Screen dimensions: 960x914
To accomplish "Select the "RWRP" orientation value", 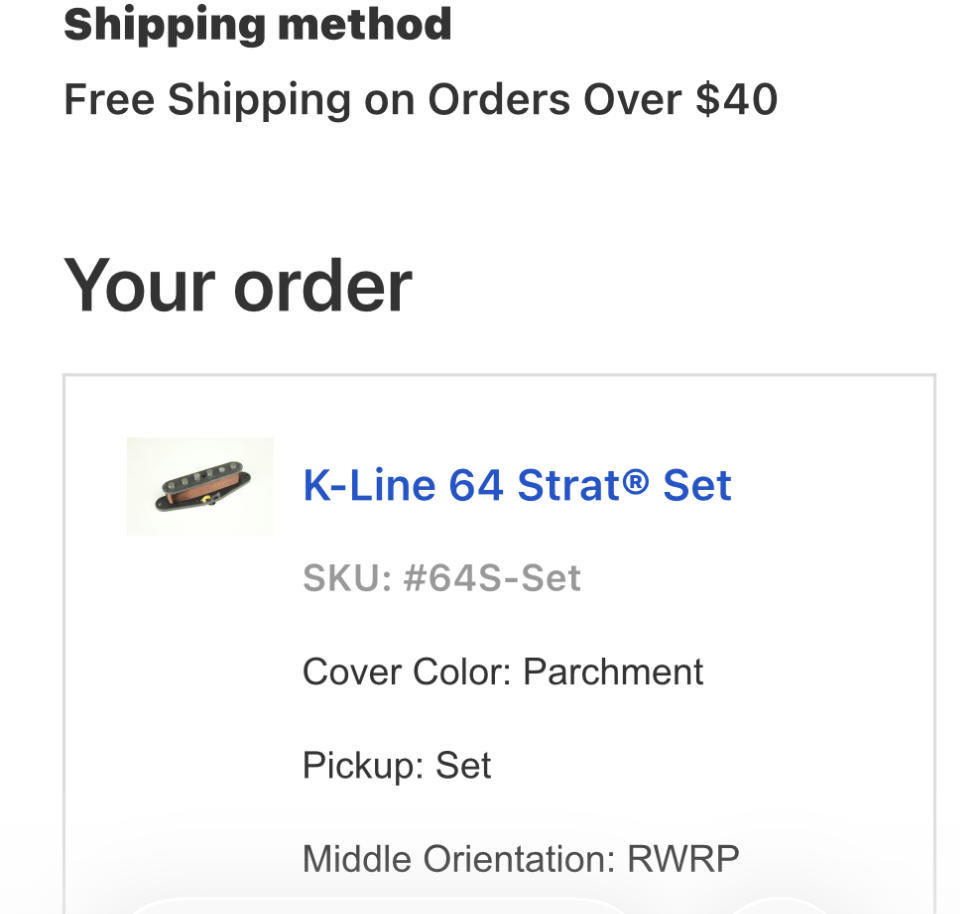I will point(683,859).
